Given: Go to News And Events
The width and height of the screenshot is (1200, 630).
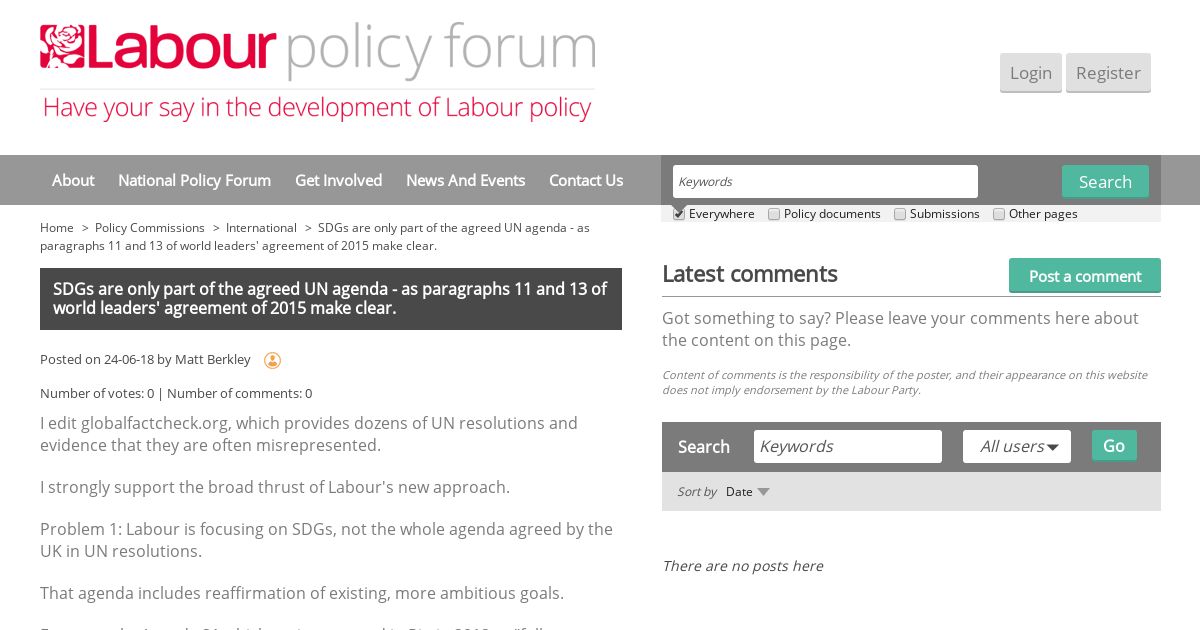Looking at the screenshot, I should click(x=465, y=180).
